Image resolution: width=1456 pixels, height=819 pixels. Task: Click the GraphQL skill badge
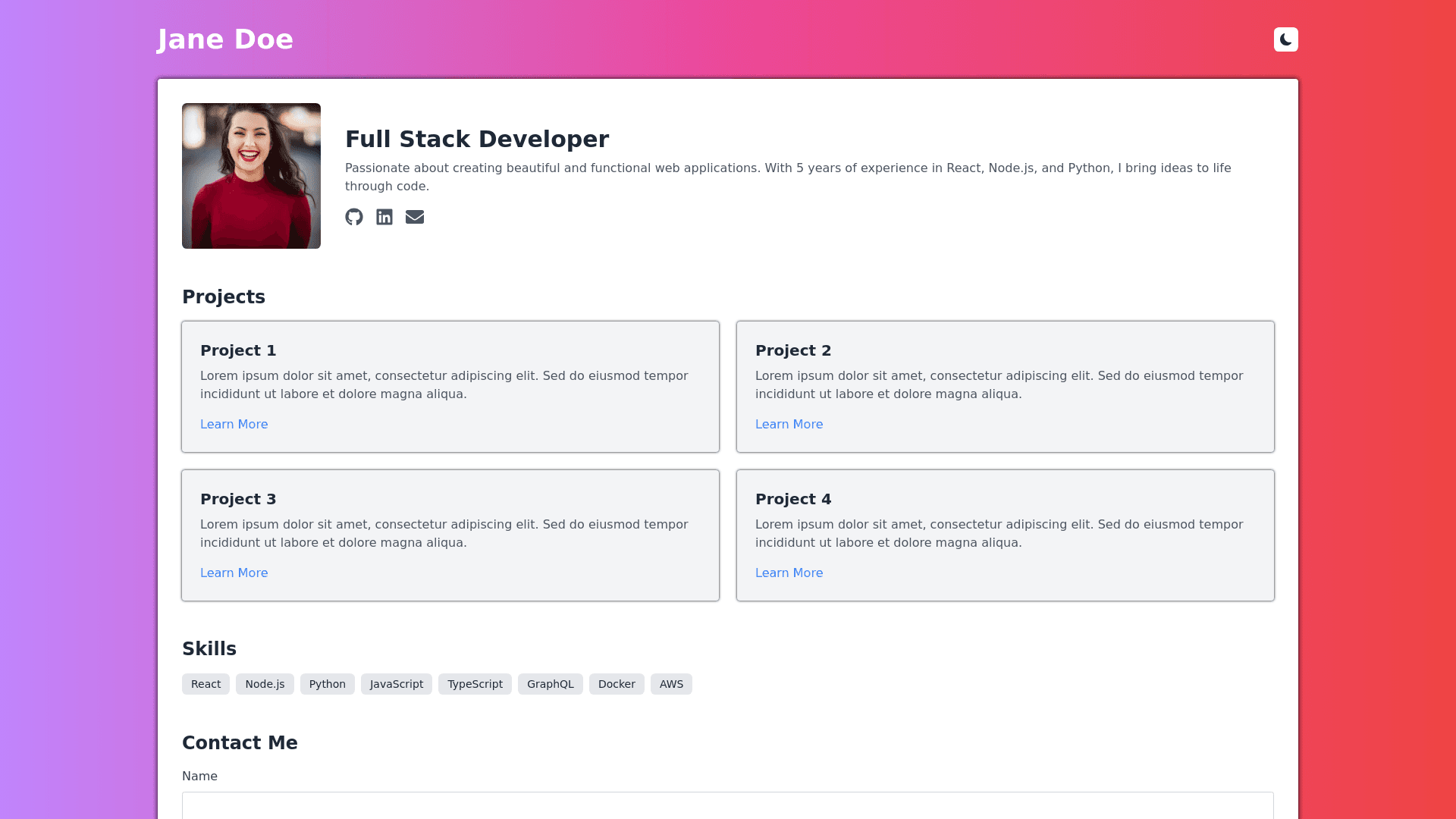(550, 684)
